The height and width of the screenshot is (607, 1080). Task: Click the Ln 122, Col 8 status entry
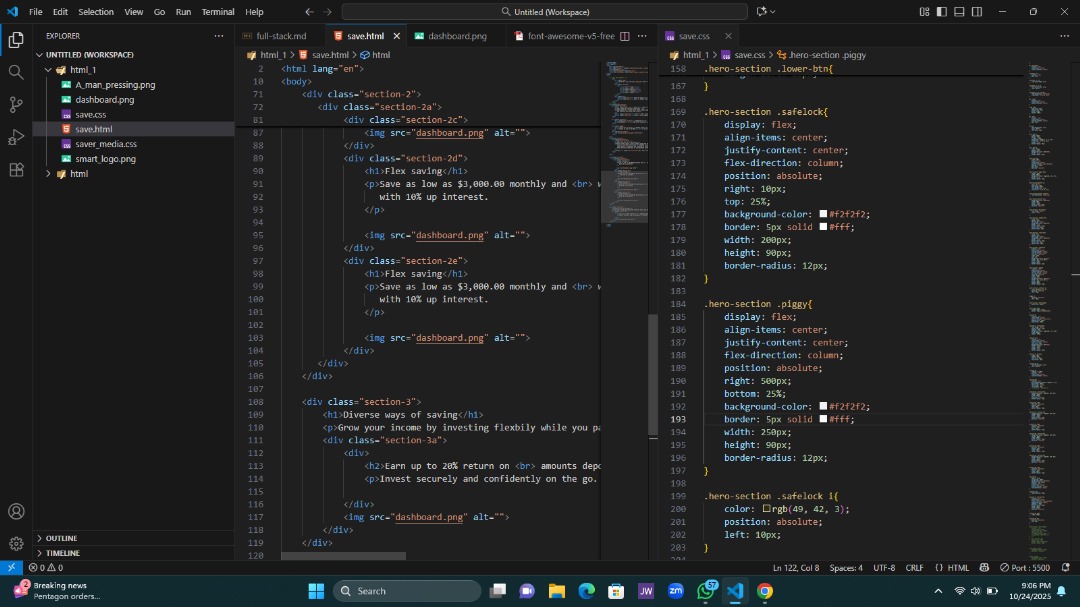coord(796,568)
